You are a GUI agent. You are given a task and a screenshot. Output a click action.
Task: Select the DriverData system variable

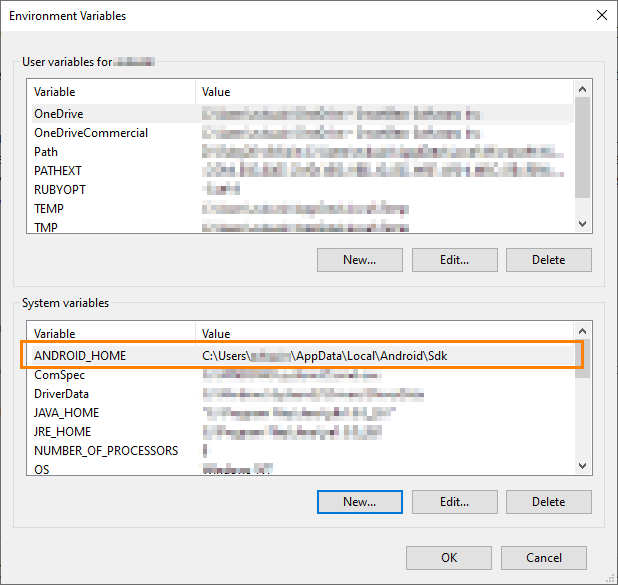click(x=302, y=394)
